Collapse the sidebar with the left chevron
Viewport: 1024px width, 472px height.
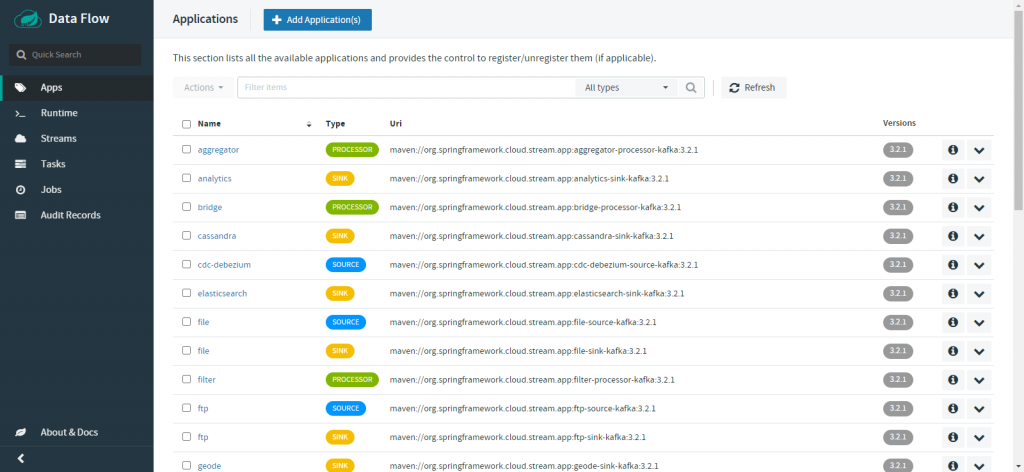click(21, 458)
